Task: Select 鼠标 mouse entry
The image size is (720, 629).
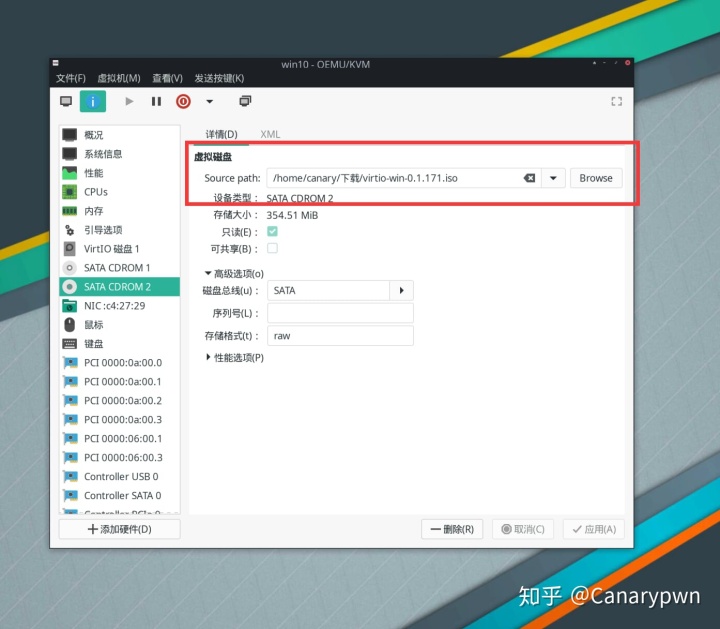Action: pyautogui.click(x=119, y=325)
